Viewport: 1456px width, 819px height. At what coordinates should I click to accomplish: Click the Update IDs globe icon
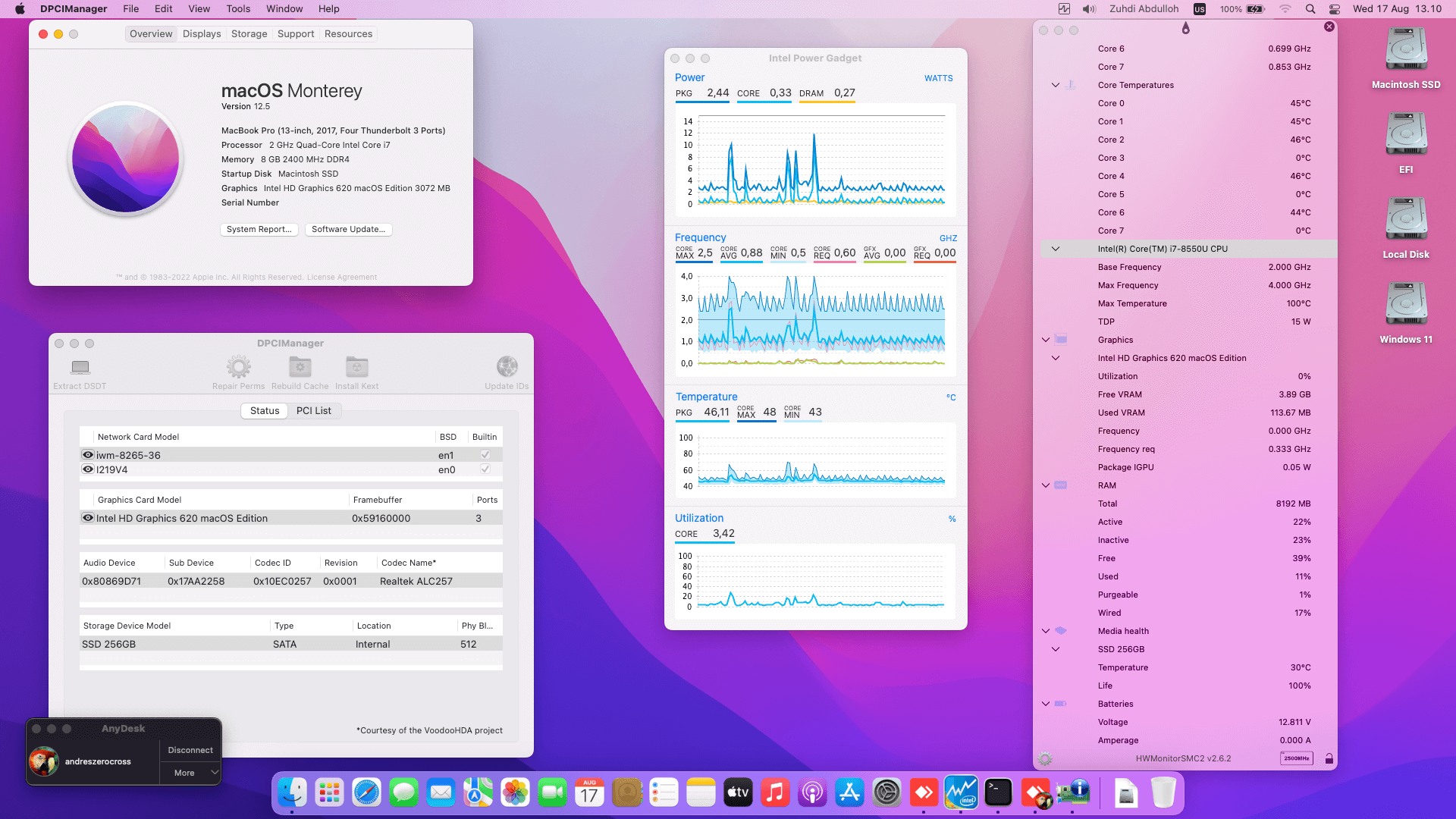(507, 368)
